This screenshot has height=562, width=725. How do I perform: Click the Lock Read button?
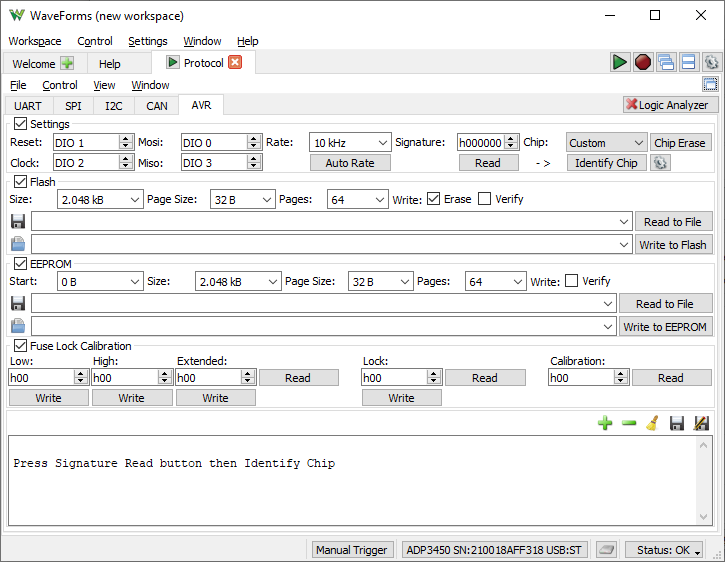(x=485, y=377)
